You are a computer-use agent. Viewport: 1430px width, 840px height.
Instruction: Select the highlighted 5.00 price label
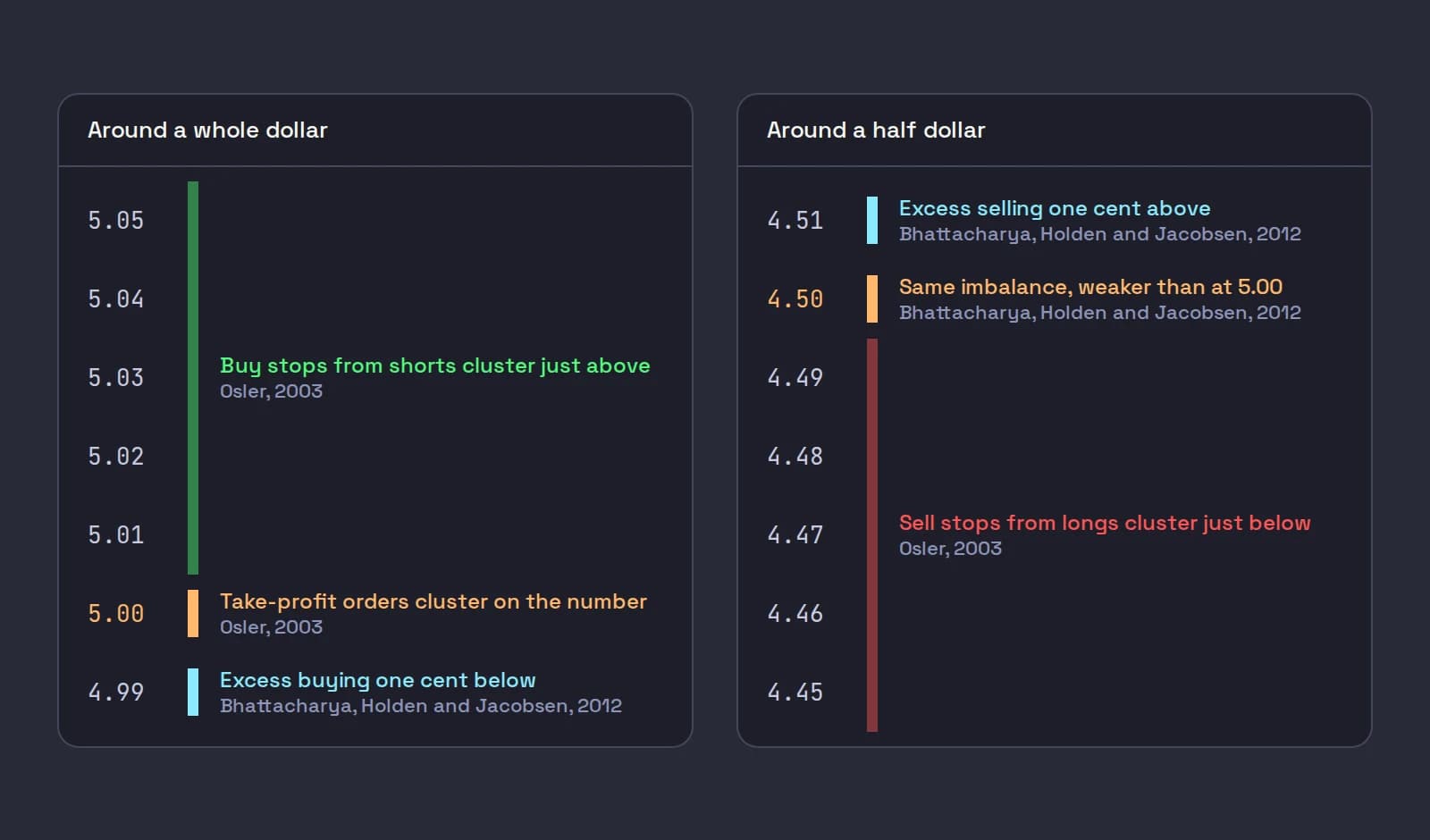[x=116, y=614]
